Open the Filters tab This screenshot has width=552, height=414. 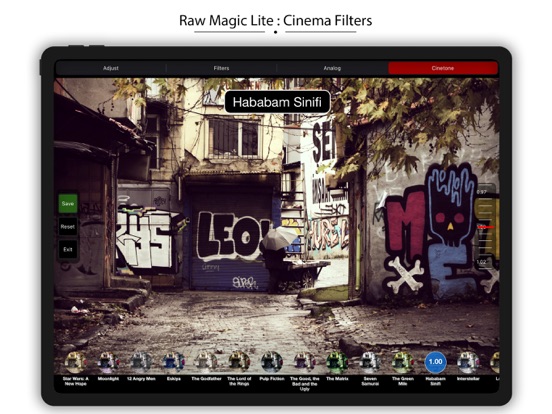[221, 68]
